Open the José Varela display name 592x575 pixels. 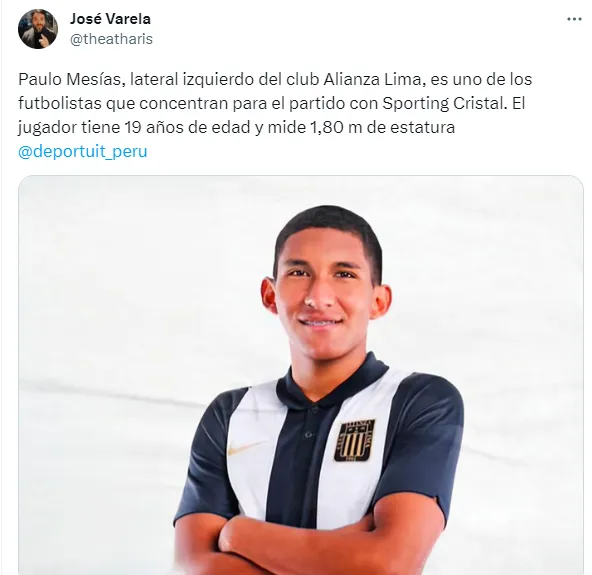[x=110, y=19]
